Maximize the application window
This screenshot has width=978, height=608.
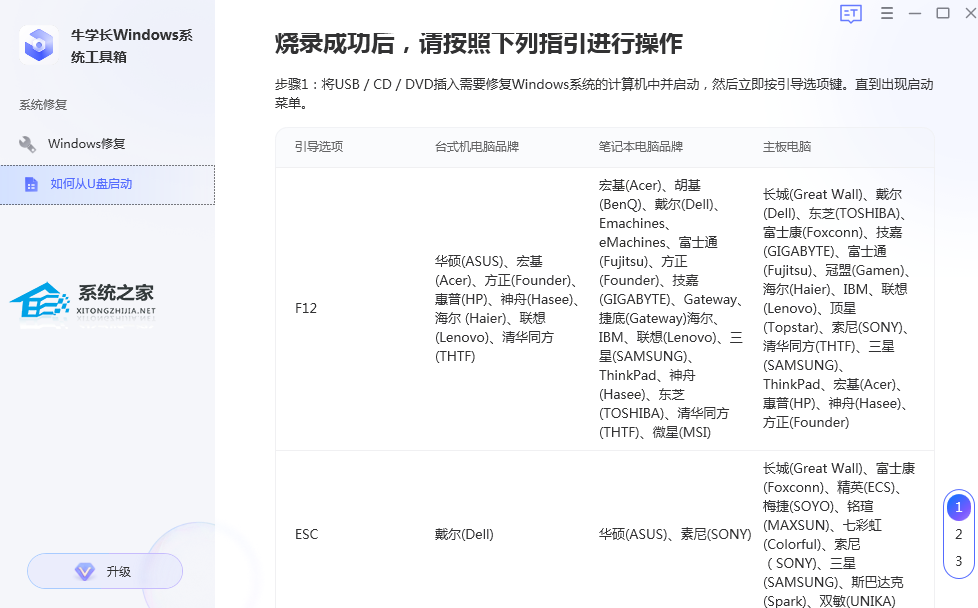[x=943, y=13]
